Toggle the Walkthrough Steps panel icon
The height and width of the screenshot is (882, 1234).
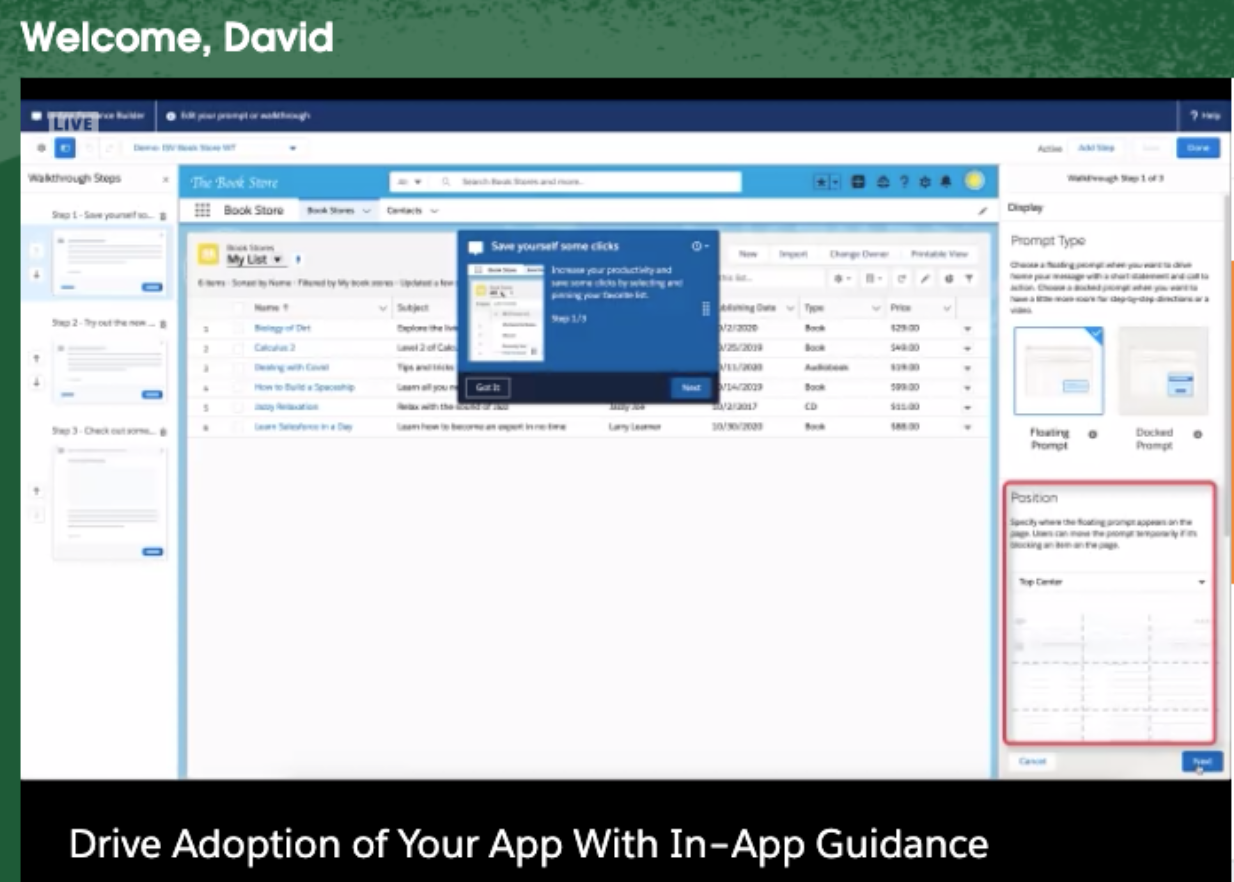point(65,148)
